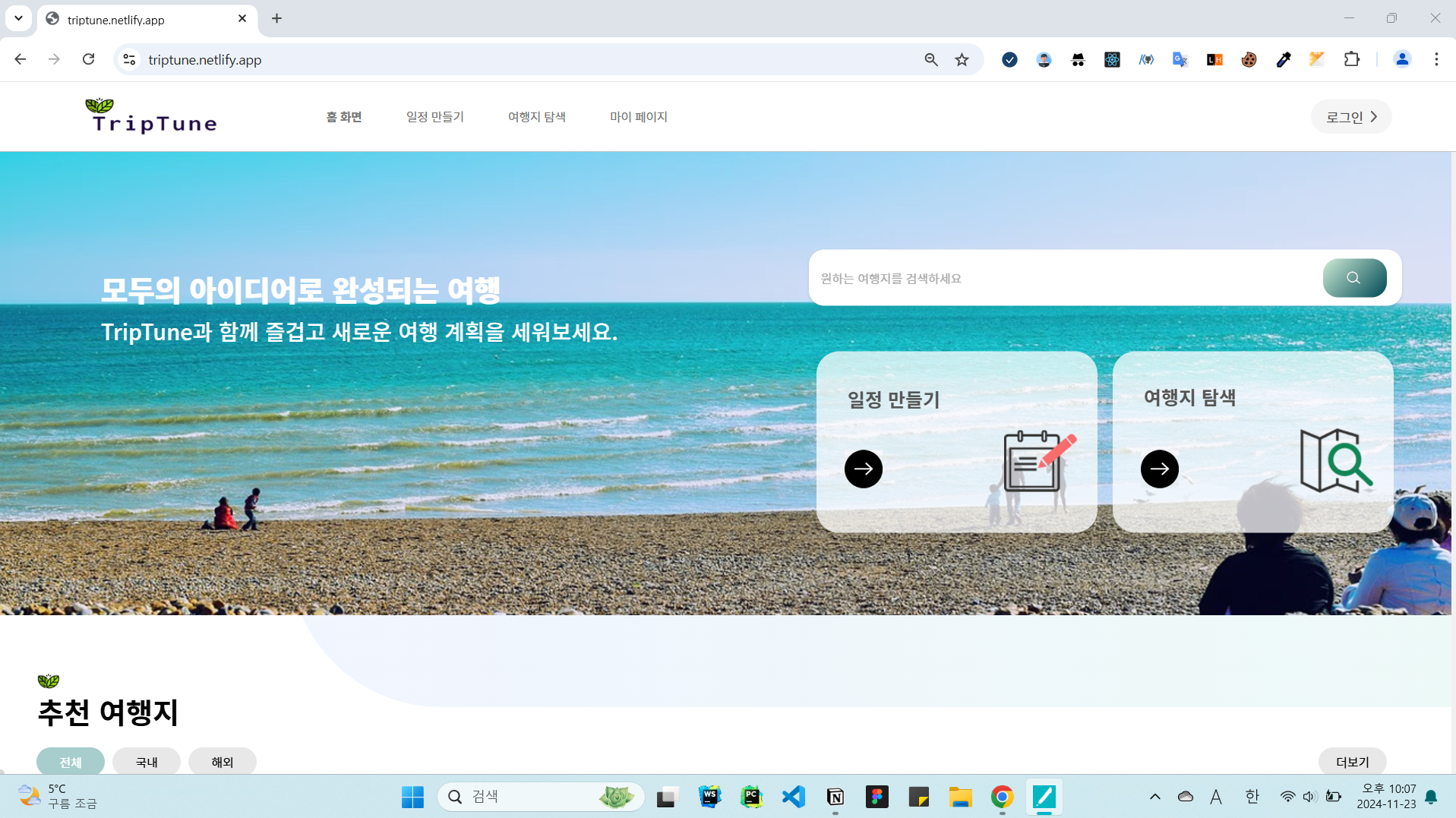Click the green magnifier search button
The width and height of the screenshot is (1456, 818).
pos(1353,278)
